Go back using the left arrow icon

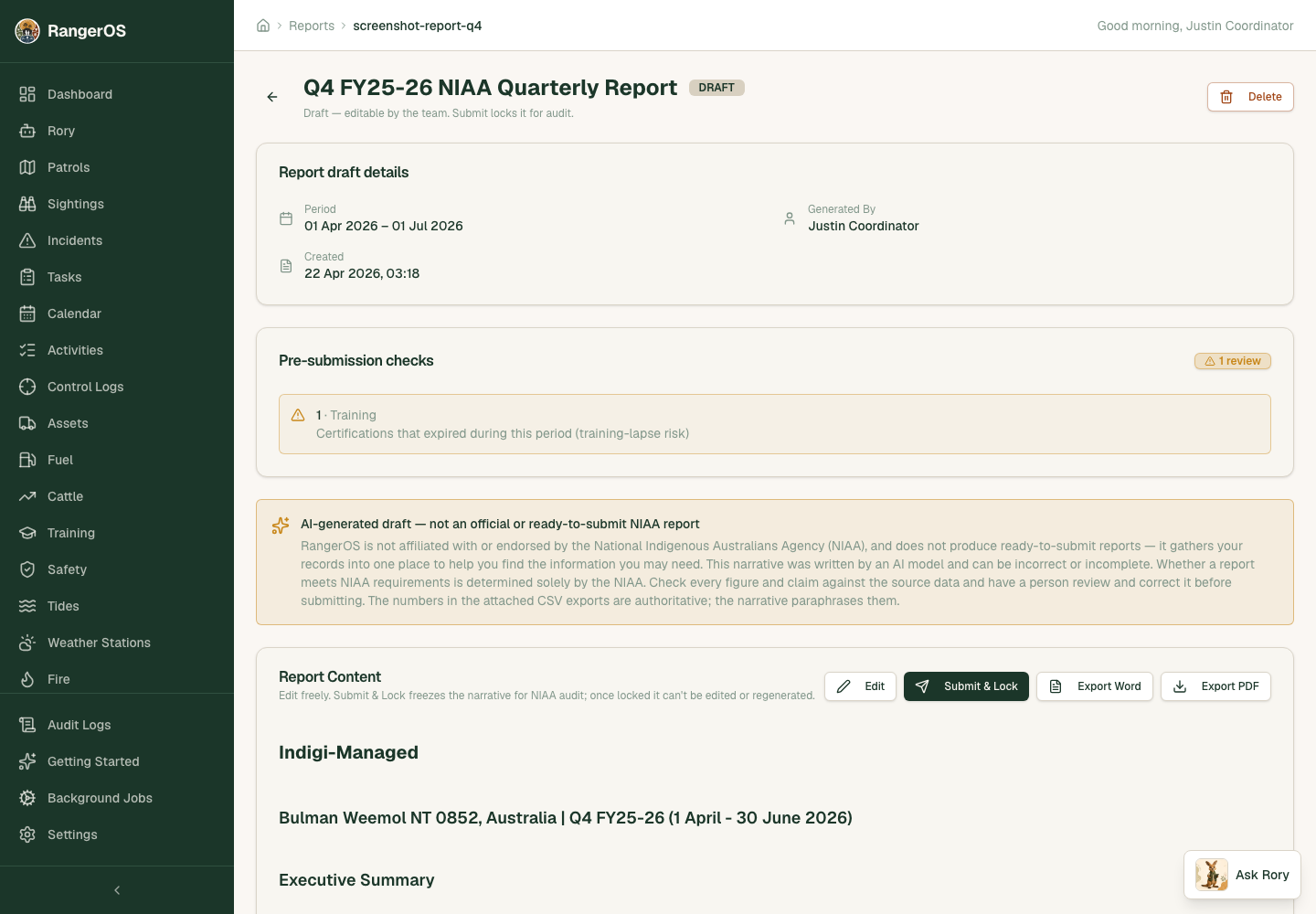[272, 97]
